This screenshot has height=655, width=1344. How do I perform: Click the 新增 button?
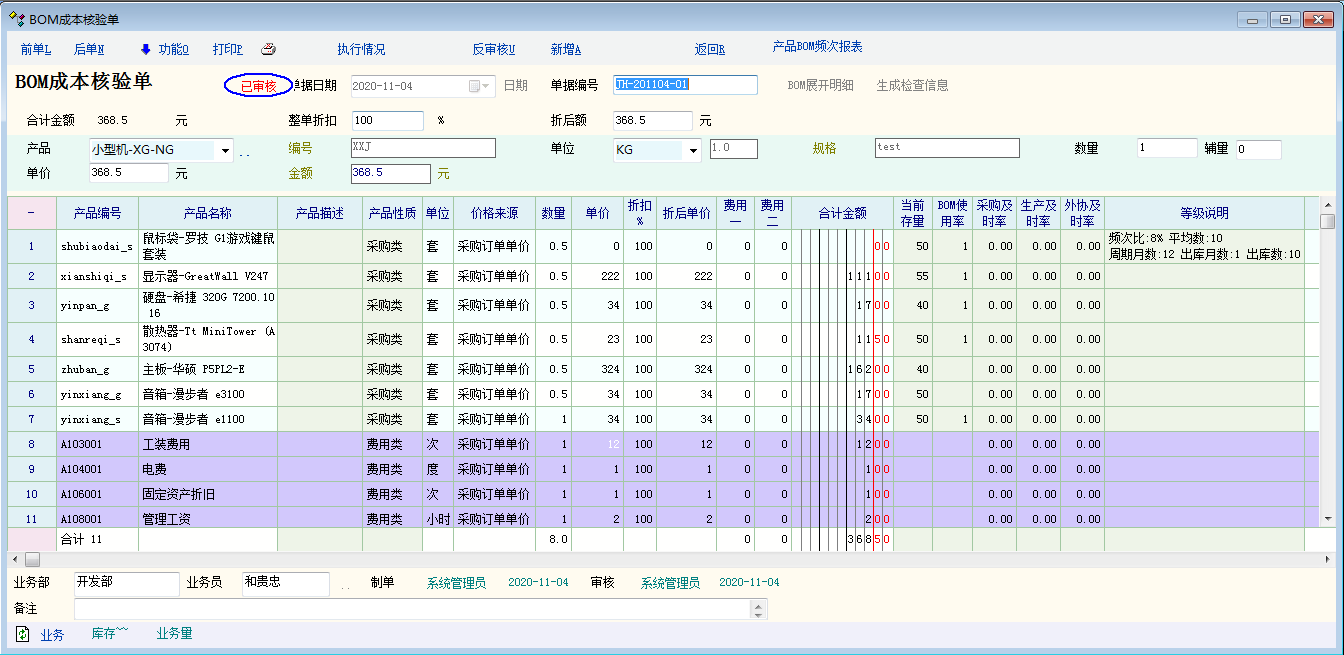tap(565, 49)
